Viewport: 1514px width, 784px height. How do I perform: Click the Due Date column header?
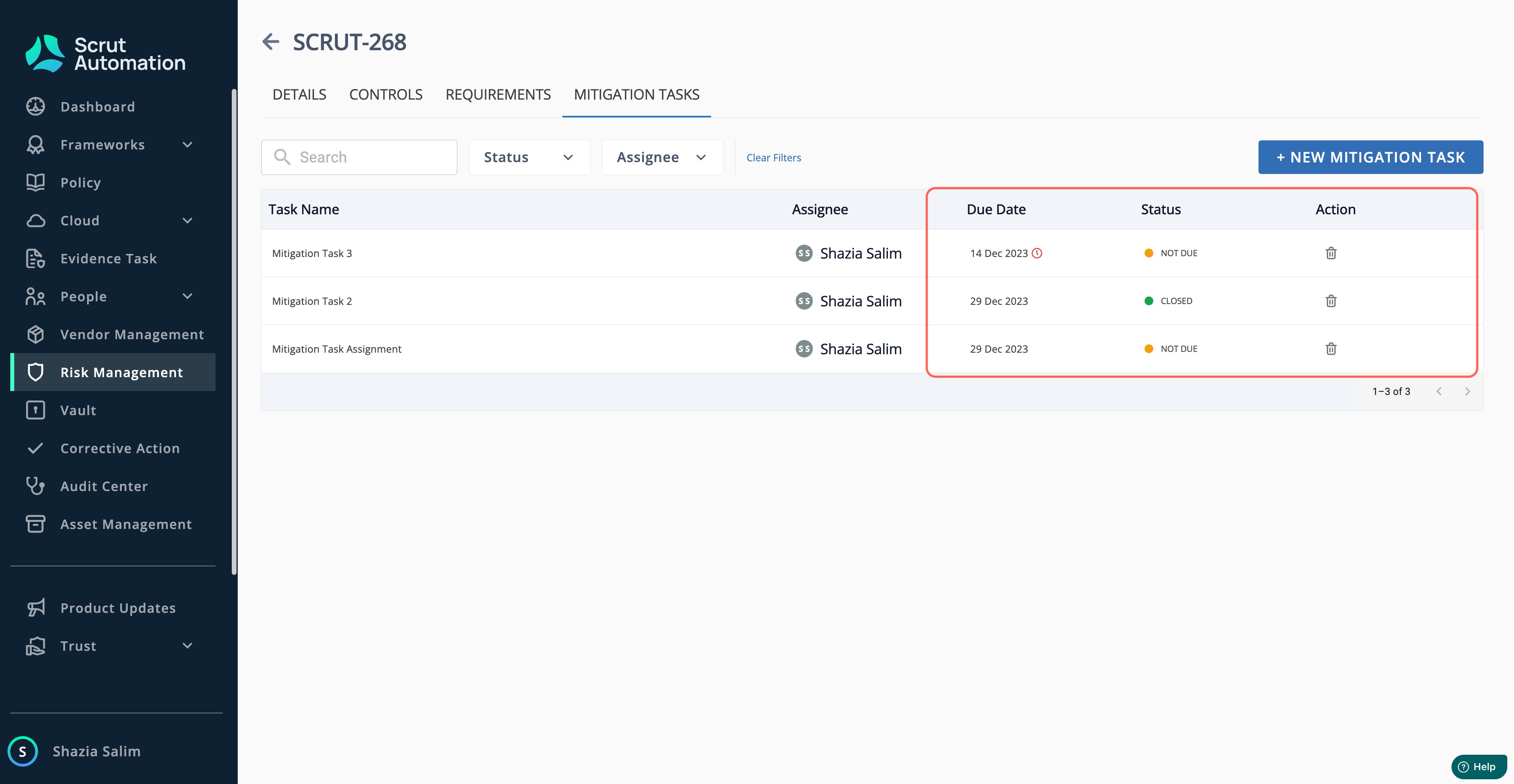click(995, 209)
